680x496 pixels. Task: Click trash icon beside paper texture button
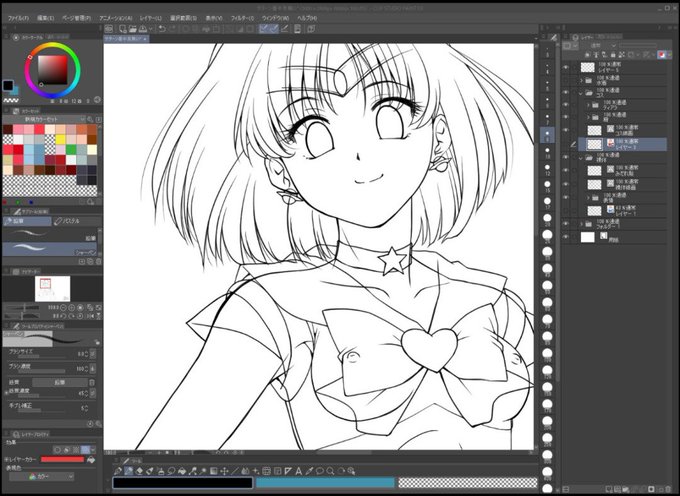pos(92,382)
